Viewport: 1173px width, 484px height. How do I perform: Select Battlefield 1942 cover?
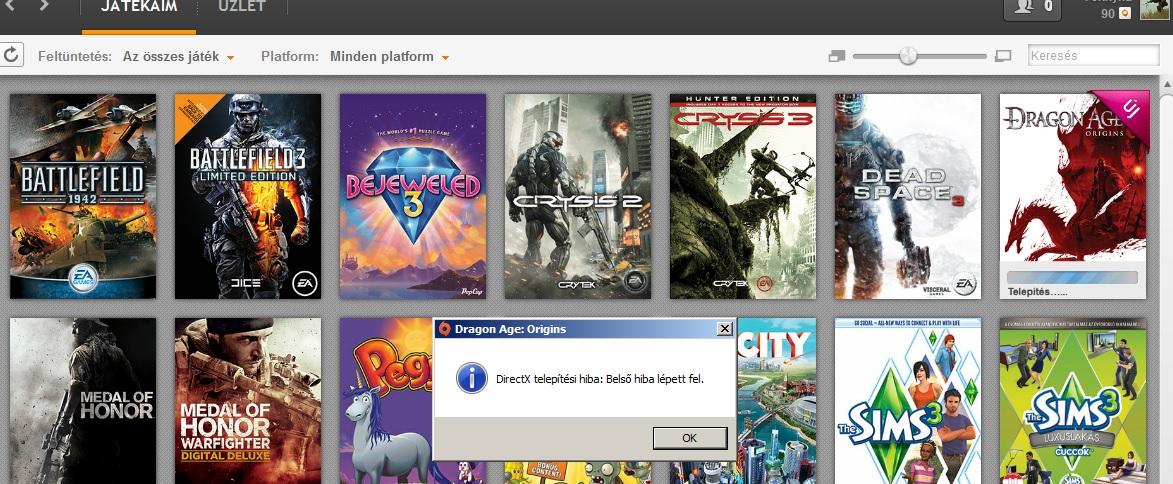pyautogui.click(x=83, y=196)
